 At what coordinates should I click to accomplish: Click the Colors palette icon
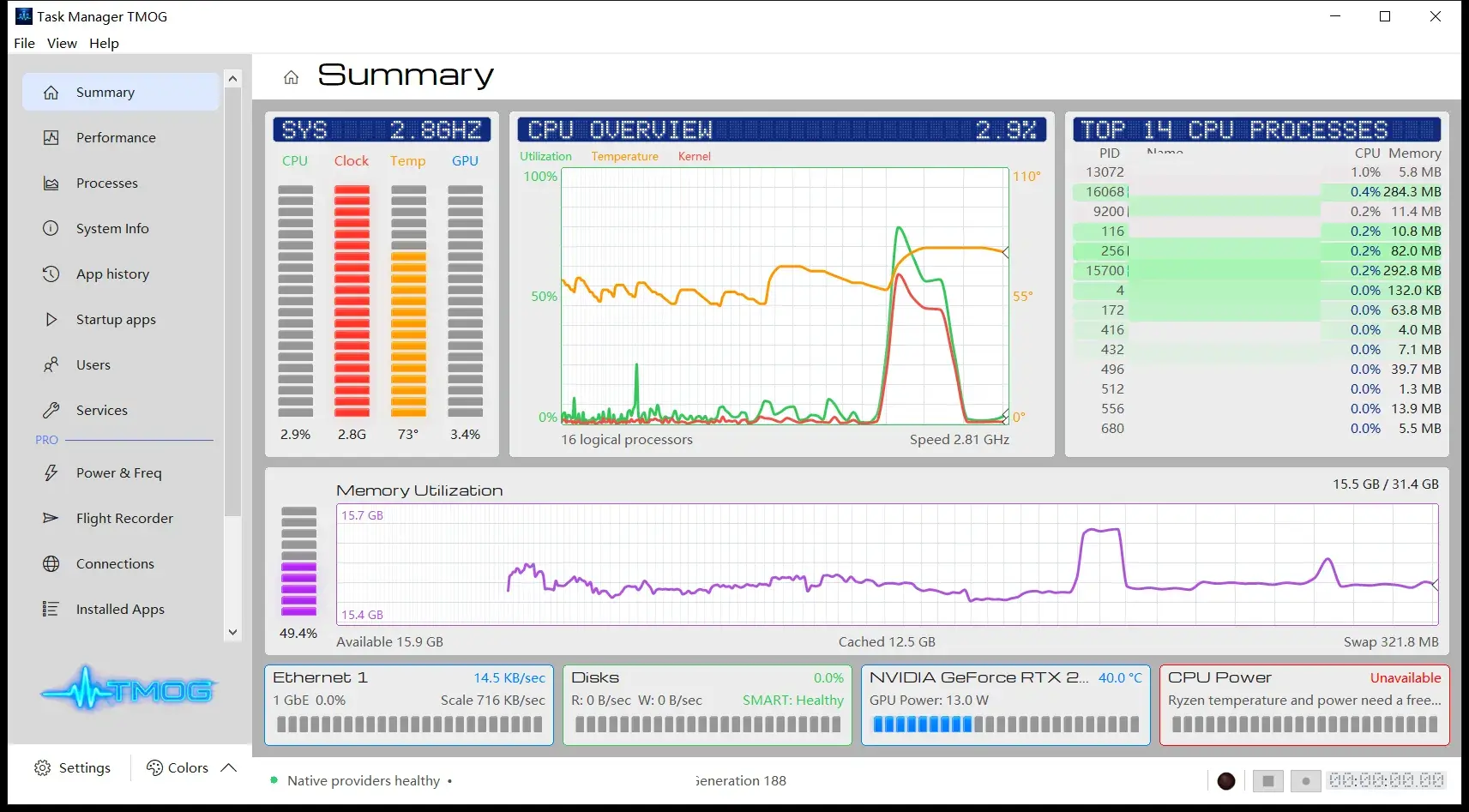click(154, 767)
